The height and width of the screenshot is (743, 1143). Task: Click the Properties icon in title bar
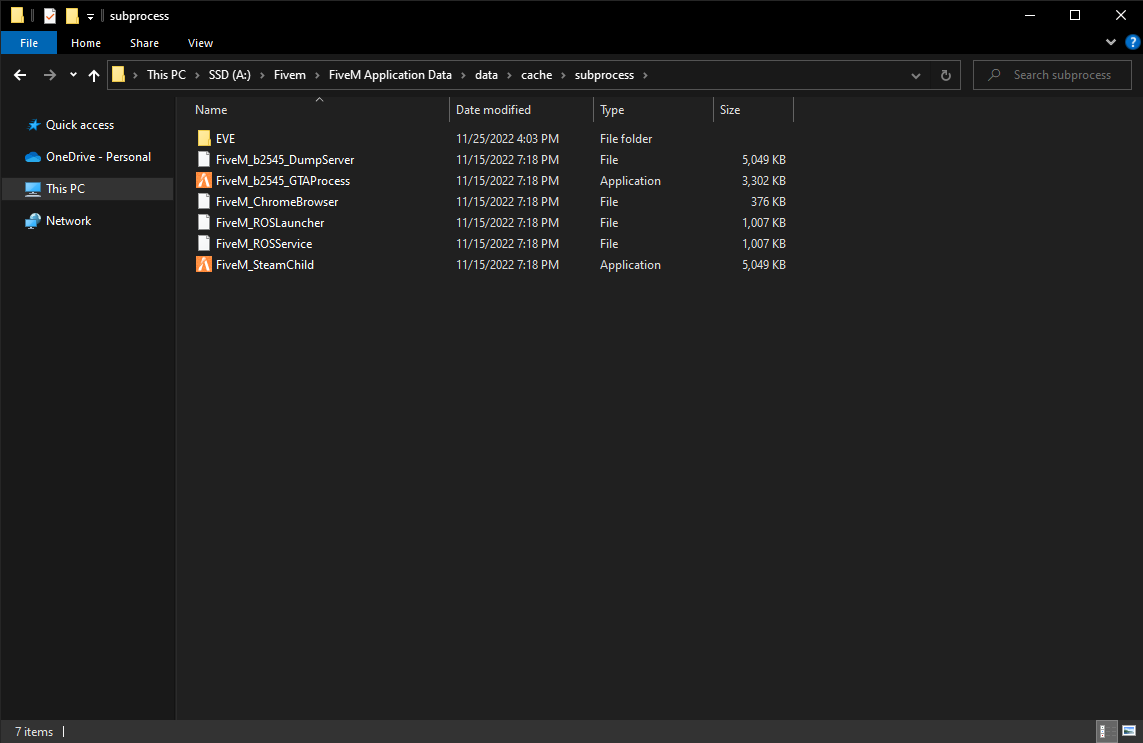50,16
